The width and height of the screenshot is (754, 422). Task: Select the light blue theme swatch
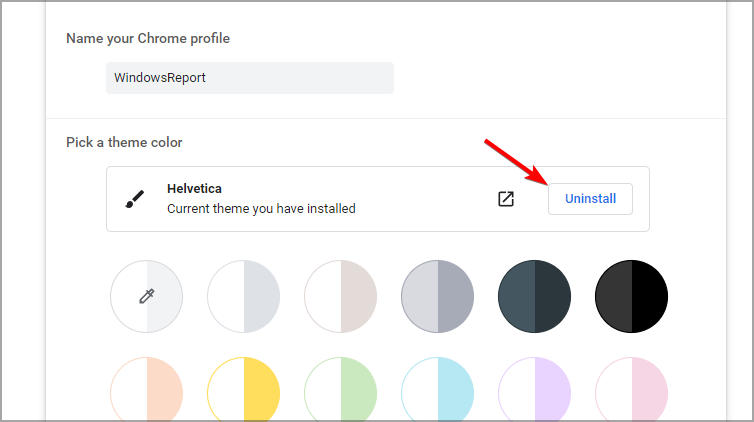tap(438, 389)
